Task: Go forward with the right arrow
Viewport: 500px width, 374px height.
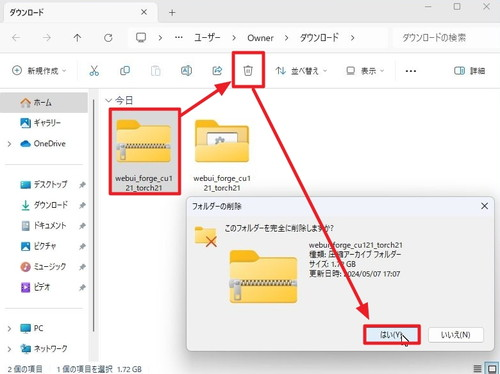Action: pos(47,38)
